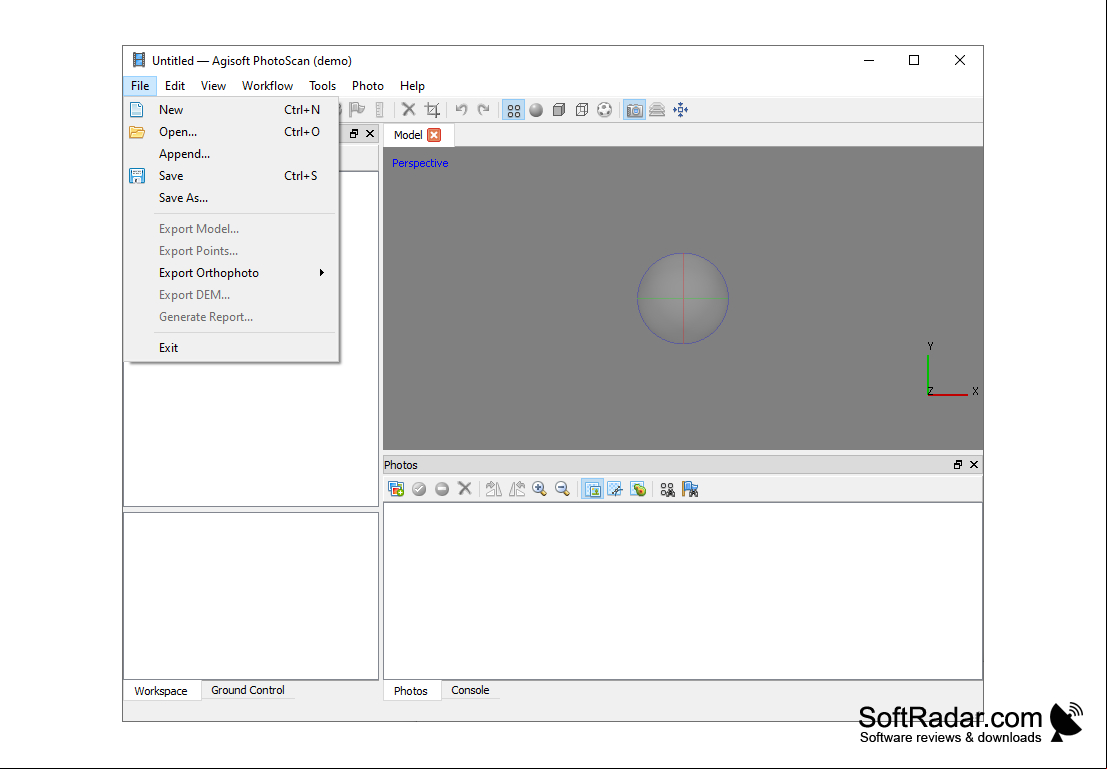This screenshot has height=769, width=1107.
Task: Click the New document icon in File menu
Action: pos(137,109)
